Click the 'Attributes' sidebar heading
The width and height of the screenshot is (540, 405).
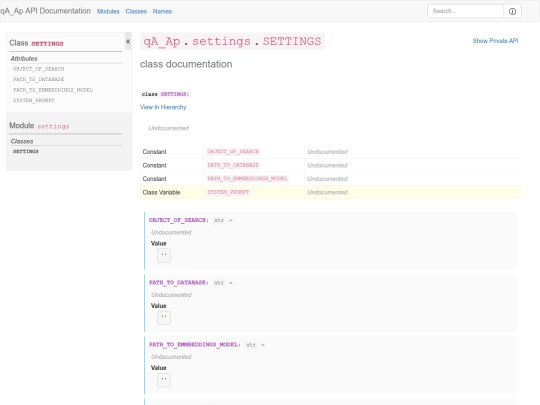pos(24,59)
